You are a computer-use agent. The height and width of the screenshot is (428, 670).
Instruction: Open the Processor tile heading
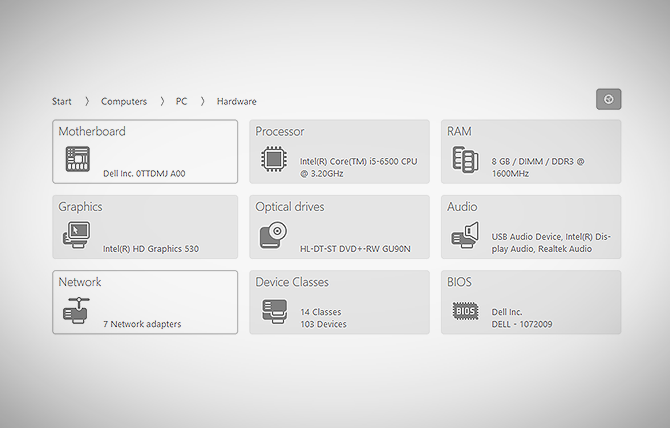280,131
